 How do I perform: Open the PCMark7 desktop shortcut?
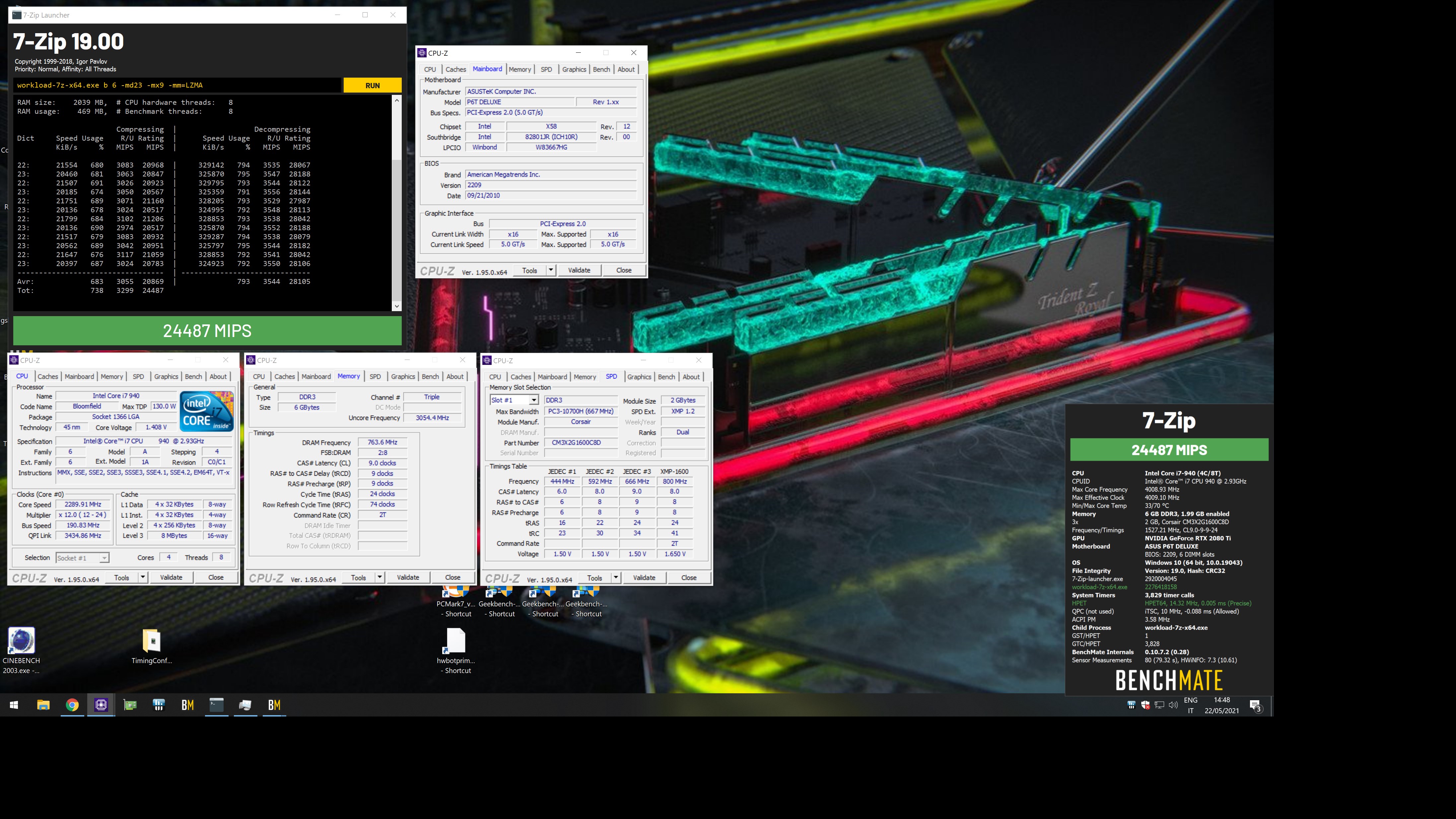(x=455, y=602)
